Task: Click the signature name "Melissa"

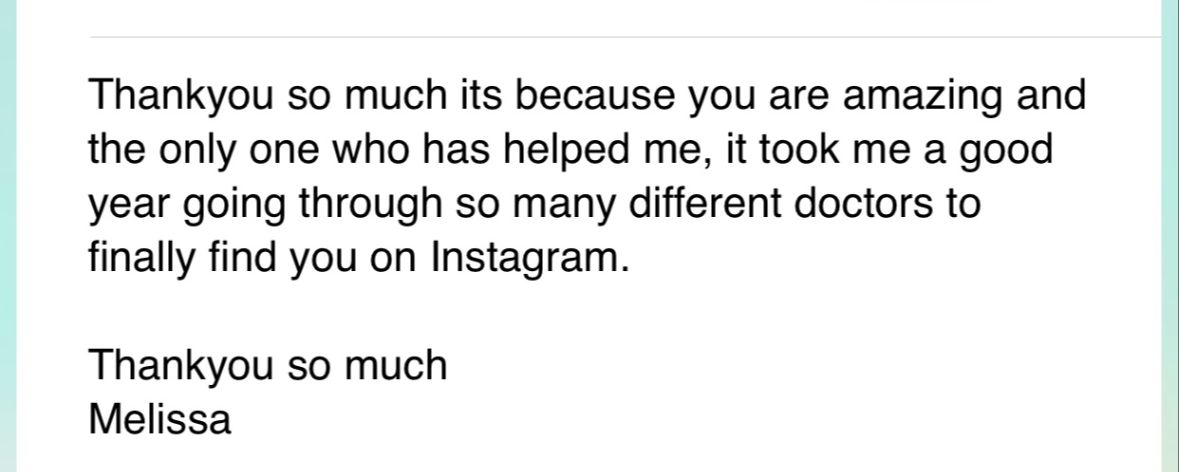Action: [x=160, y=418]
